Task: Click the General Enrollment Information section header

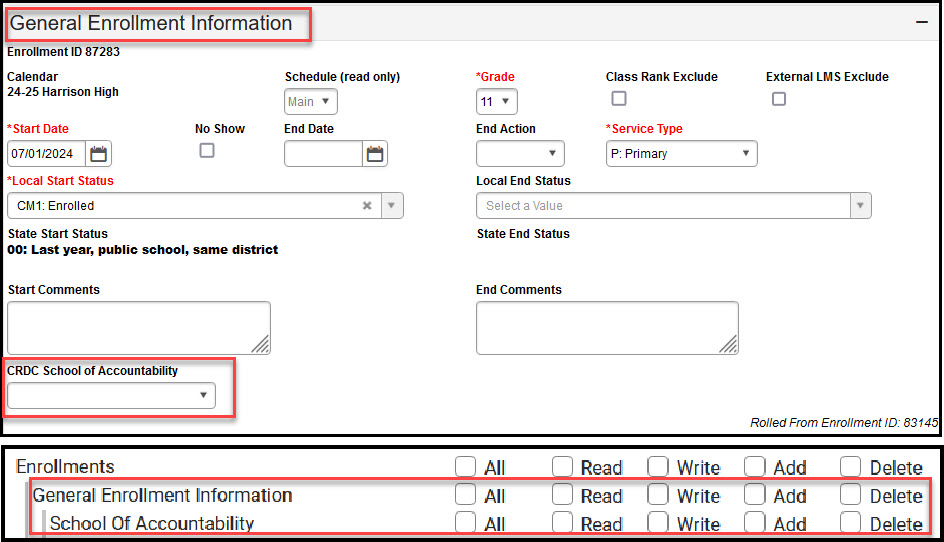Action: (x=151, y=23)
